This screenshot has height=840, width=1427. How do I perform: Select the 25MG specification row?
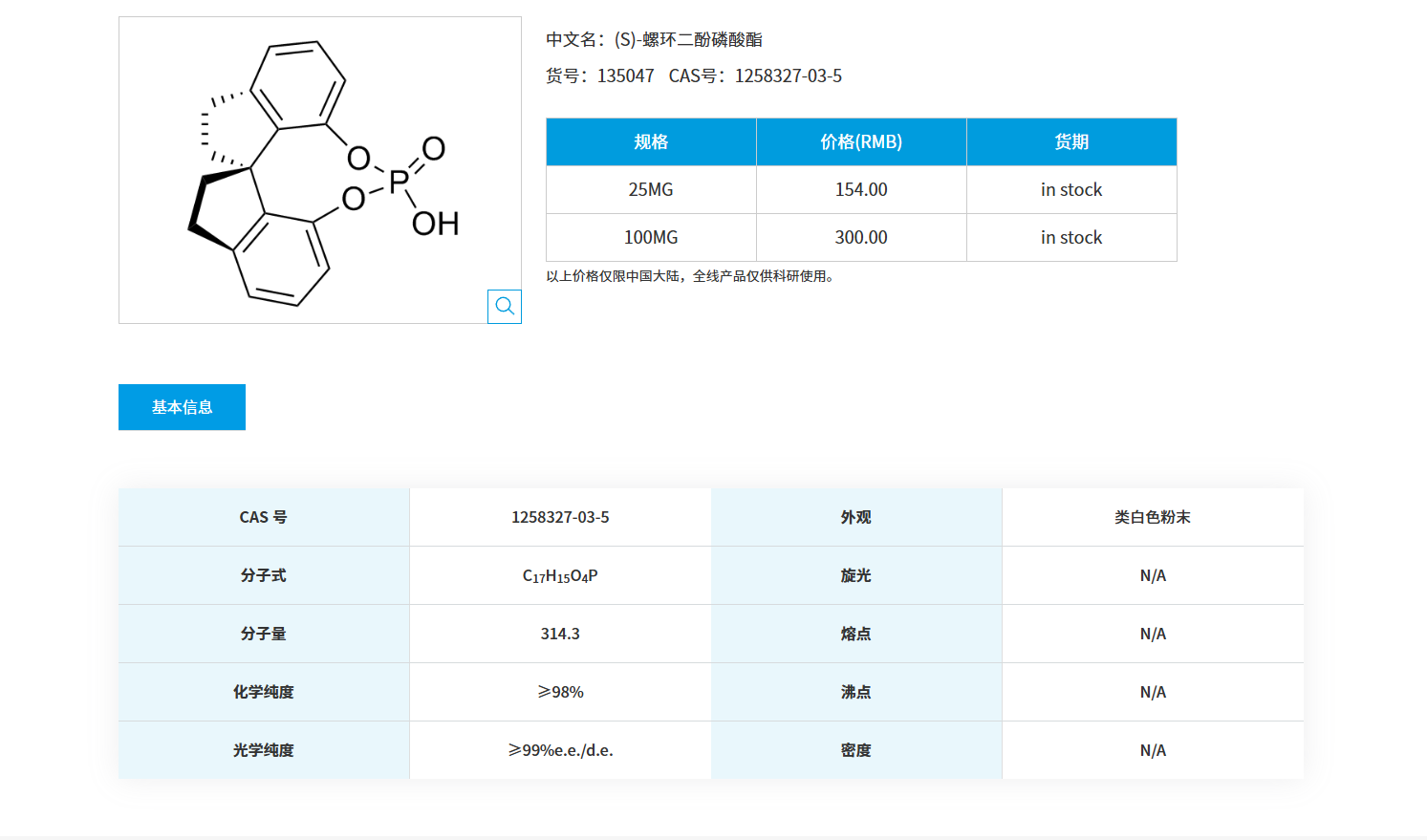650,189
